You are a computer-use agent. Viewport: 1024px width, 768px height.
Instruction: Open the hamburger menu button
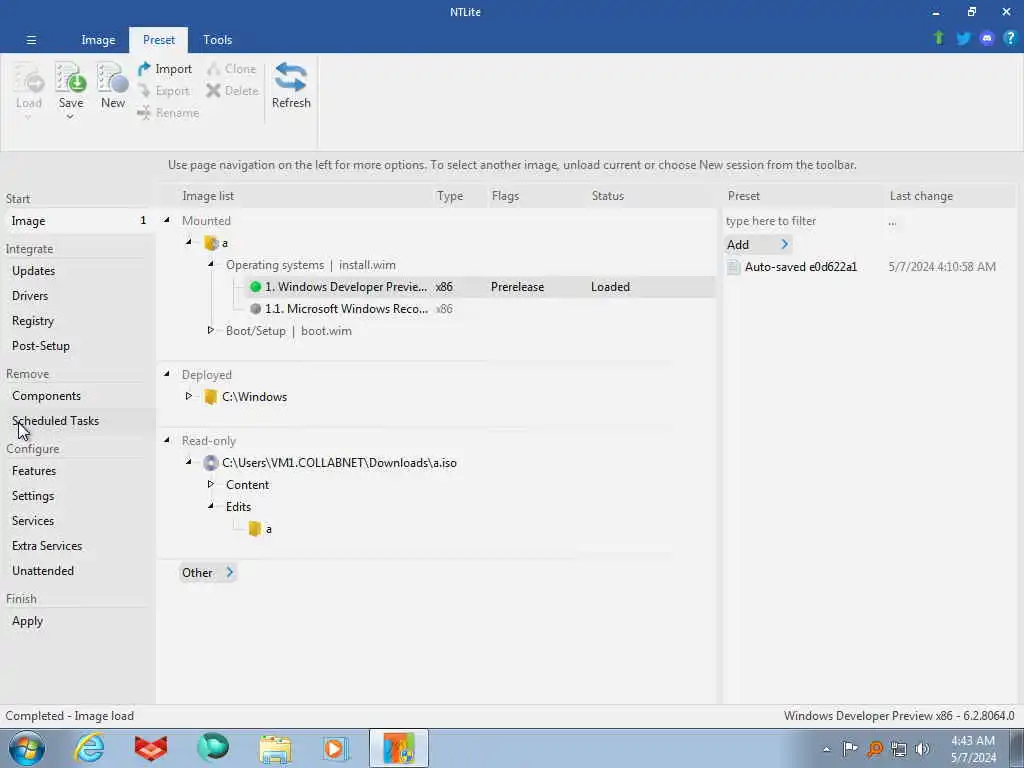pyautogui.click(x=31, y=40)
